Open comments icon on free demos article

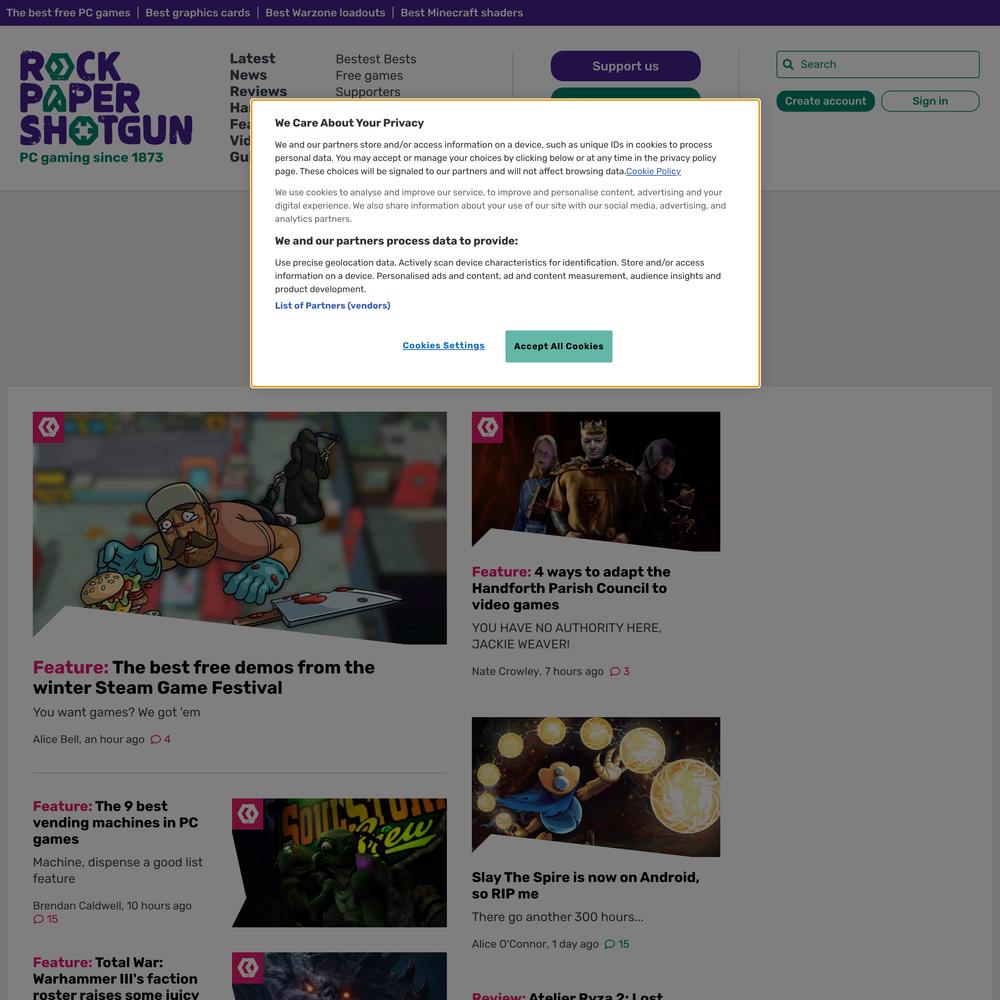156,740
